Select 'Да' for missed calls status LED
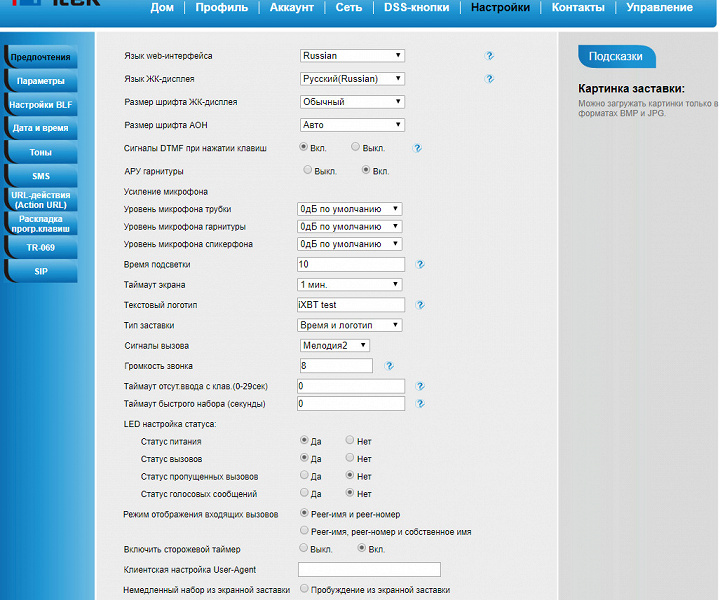 click(x=304, y=475)
